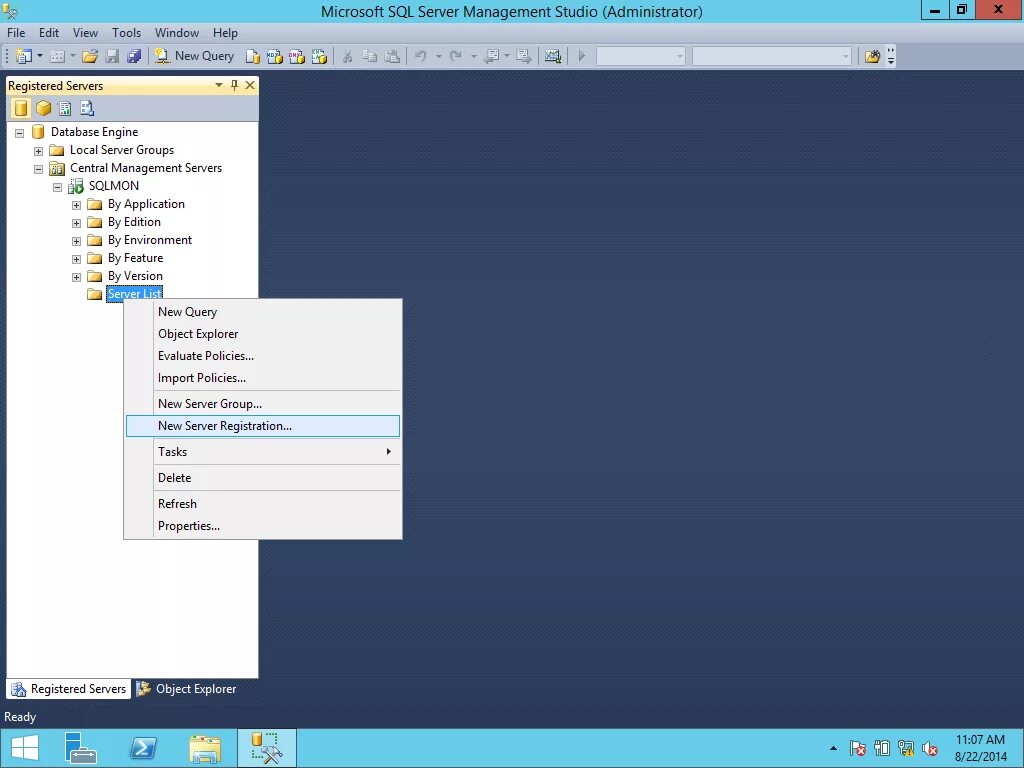Switch to Registered Servers bottom tab
Viewport: 1024px width, 768px height.
pyautogui.click(x=69, y=689)
